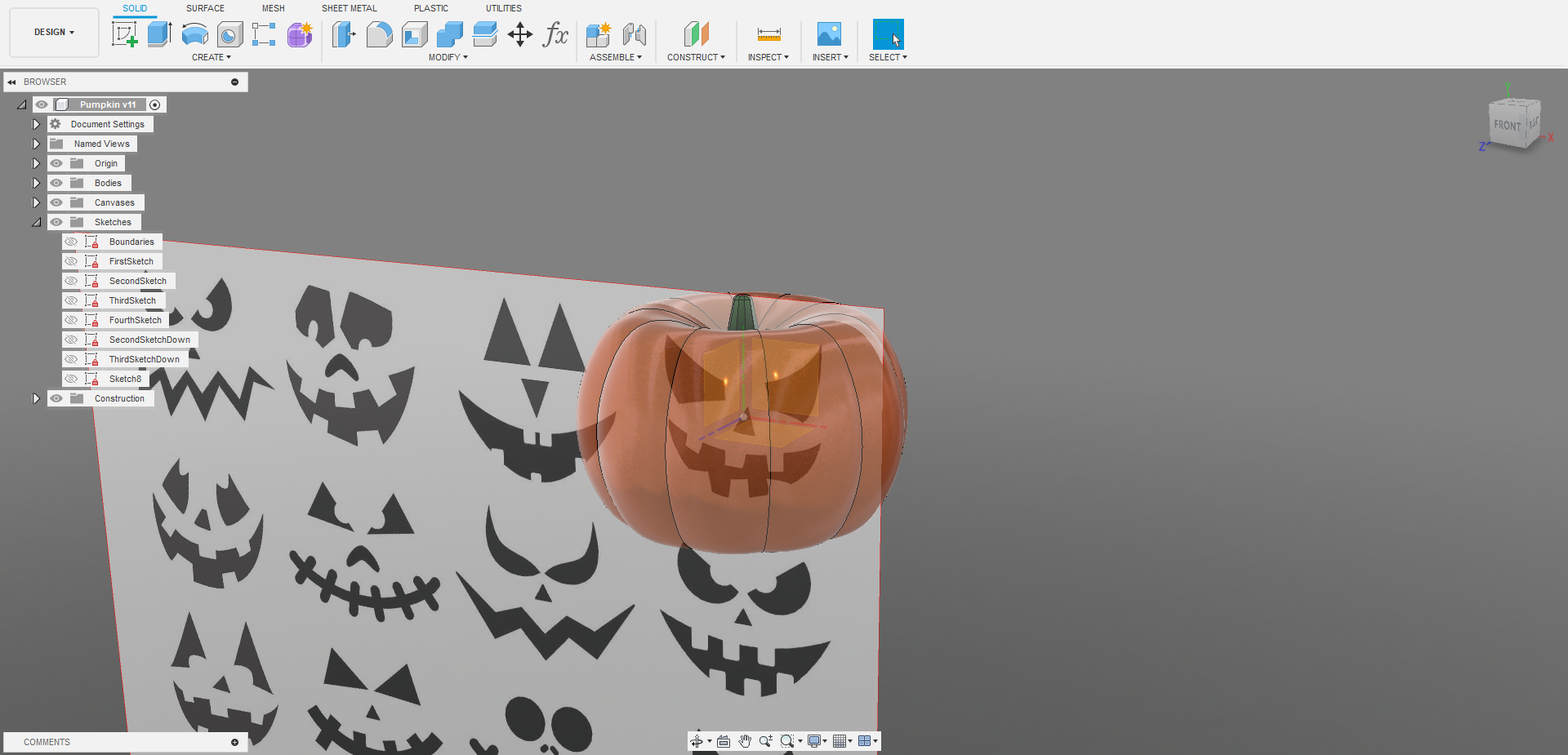Click the Offset Plane icon in Construct

[x=696, y=34]
